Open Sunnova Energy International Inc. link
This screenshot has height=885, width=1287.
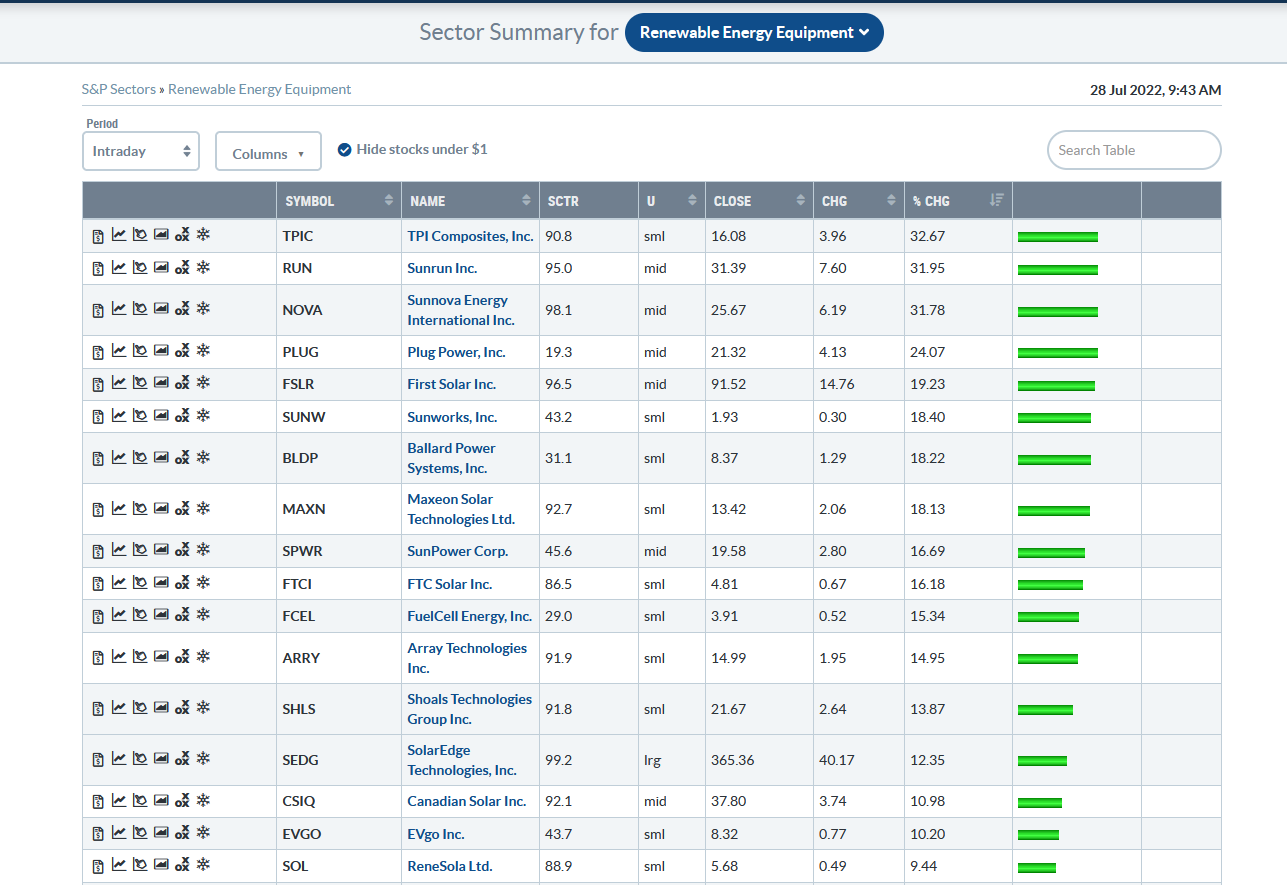pyautogui.click(x=461, y=310)
